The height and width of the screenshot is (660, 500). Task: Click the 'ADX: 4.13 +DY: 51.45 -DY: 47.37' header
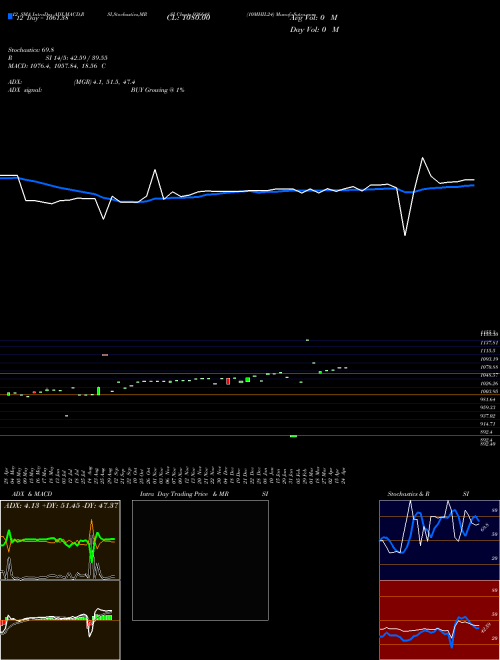point(60,505)
